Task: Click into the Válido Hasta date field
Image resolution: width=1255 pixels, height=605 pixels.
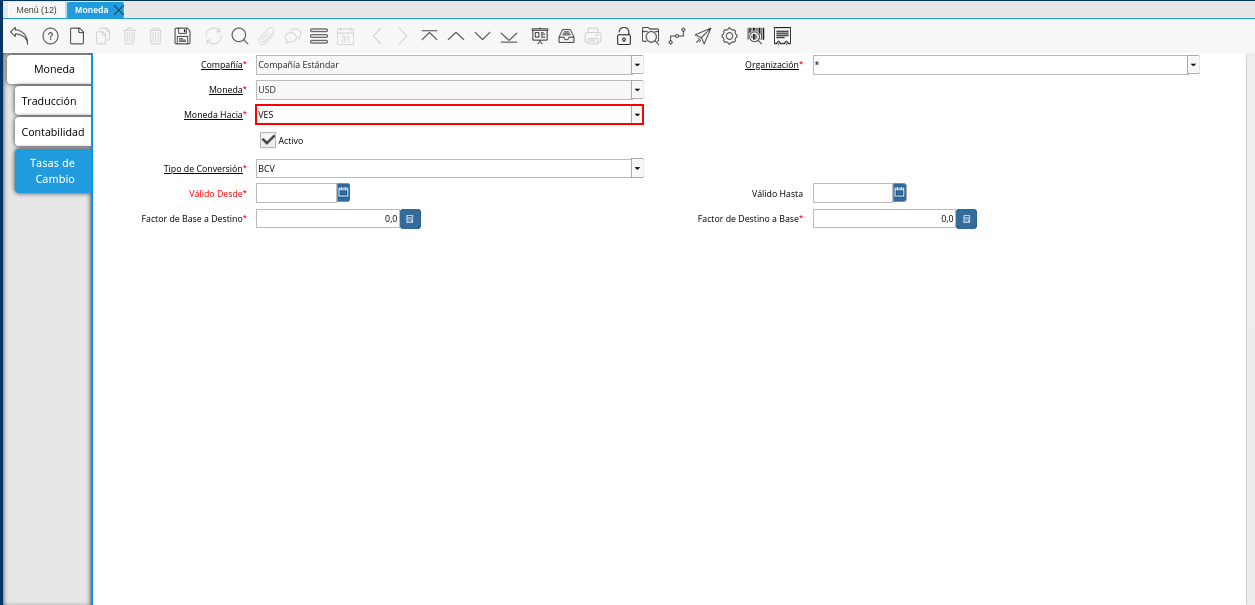Action: point(852,193)
